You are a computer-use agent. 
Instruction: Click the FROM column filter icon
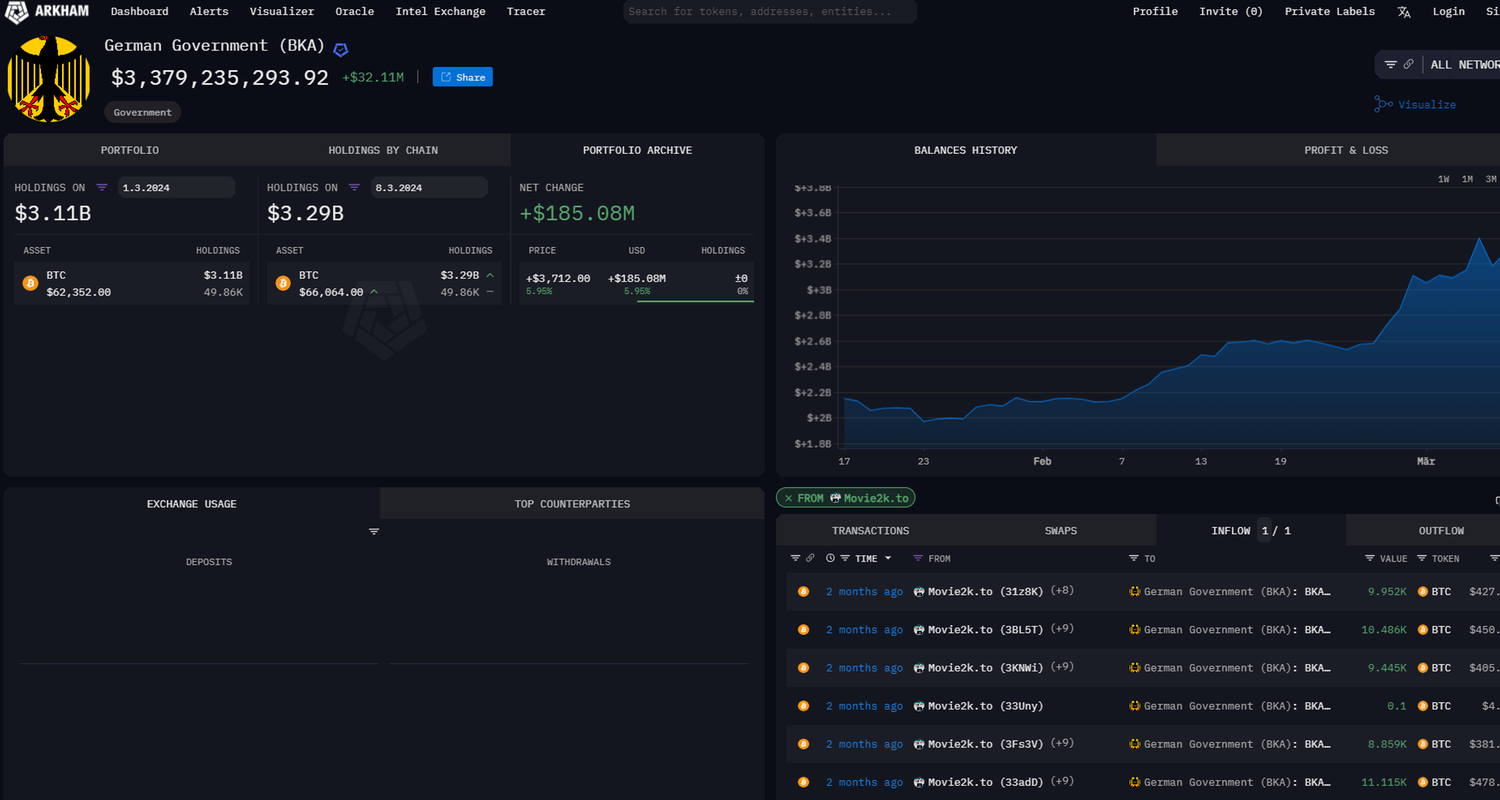tap(917, 558)
